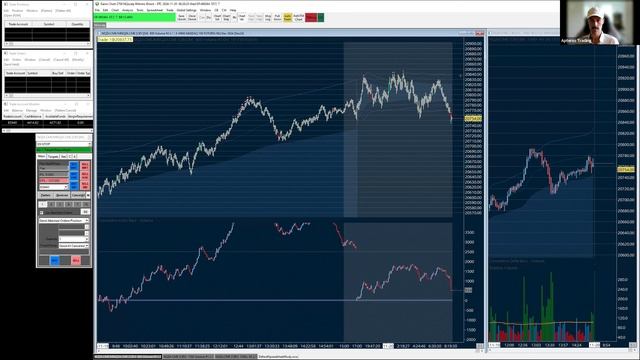The height and width of the screenshot is (360, 640).
Task: Open the order quantity combo box
Action: point(73,239)
